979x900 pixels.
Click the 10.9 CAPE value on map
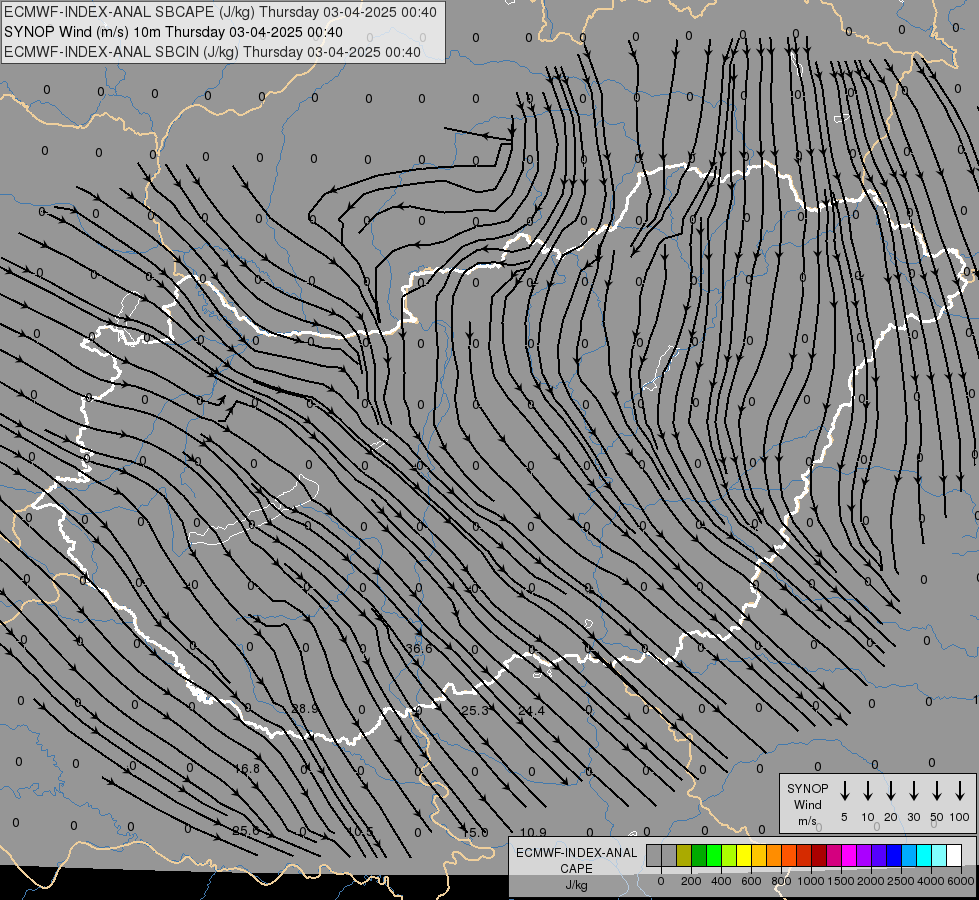click(x=533, y=832)
